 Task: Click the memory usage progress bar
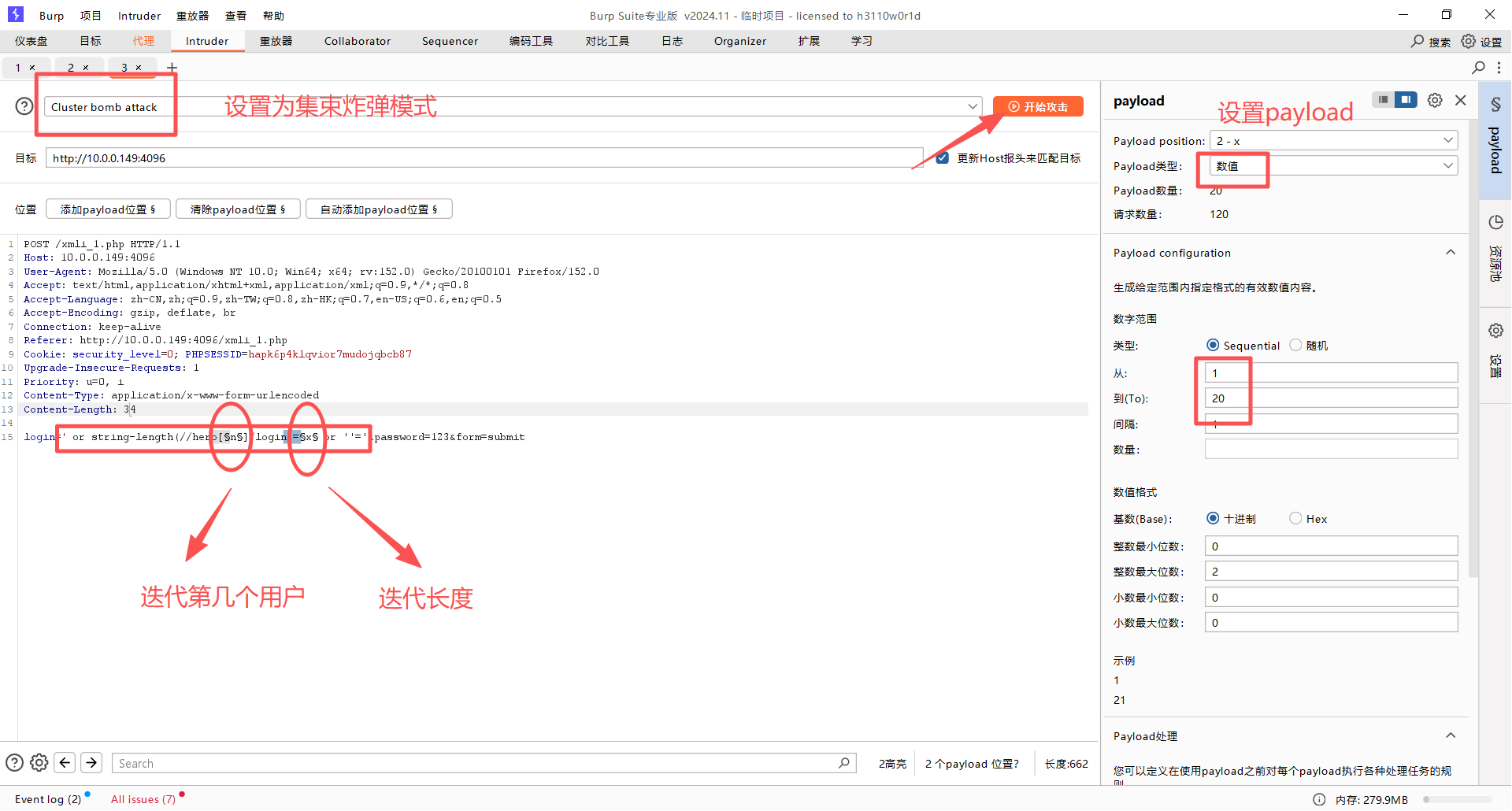click(x=1457, y=799)
